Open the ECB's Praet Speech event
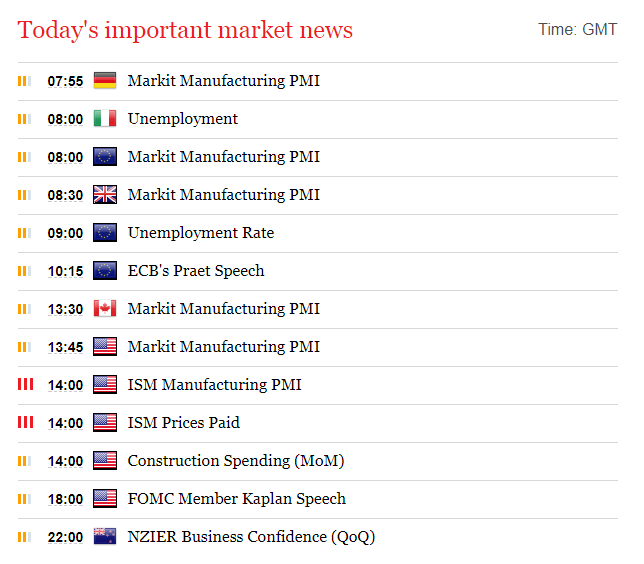The width and height of the screenshot is (644, 564). coord(196,271)
